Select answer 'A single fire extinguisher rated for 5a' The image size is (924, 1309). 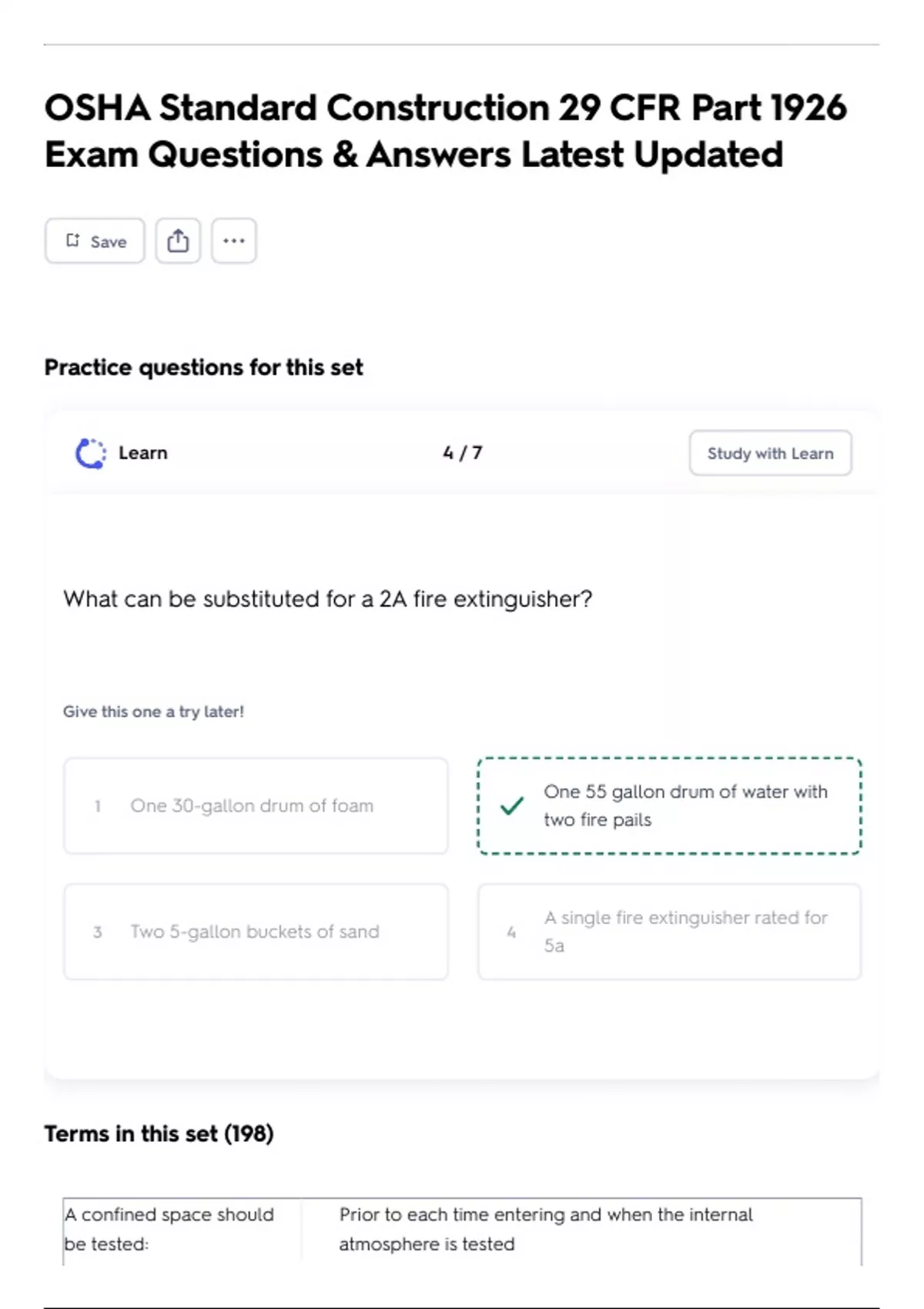tap(669, 932)
